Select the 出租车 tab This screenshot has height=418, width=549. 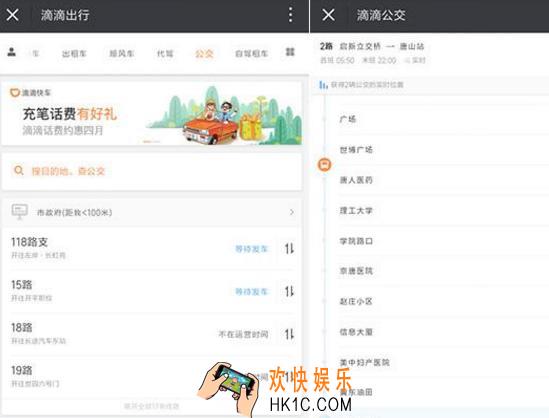click(x=74, y=54)
